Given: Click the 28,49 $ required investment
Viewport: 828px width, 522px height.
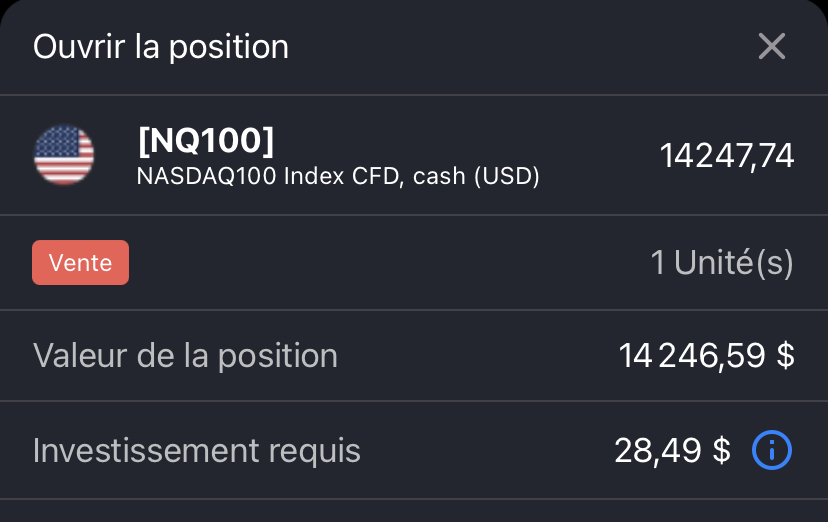Looking at the screenshot, I should click(x=672, y=451).
